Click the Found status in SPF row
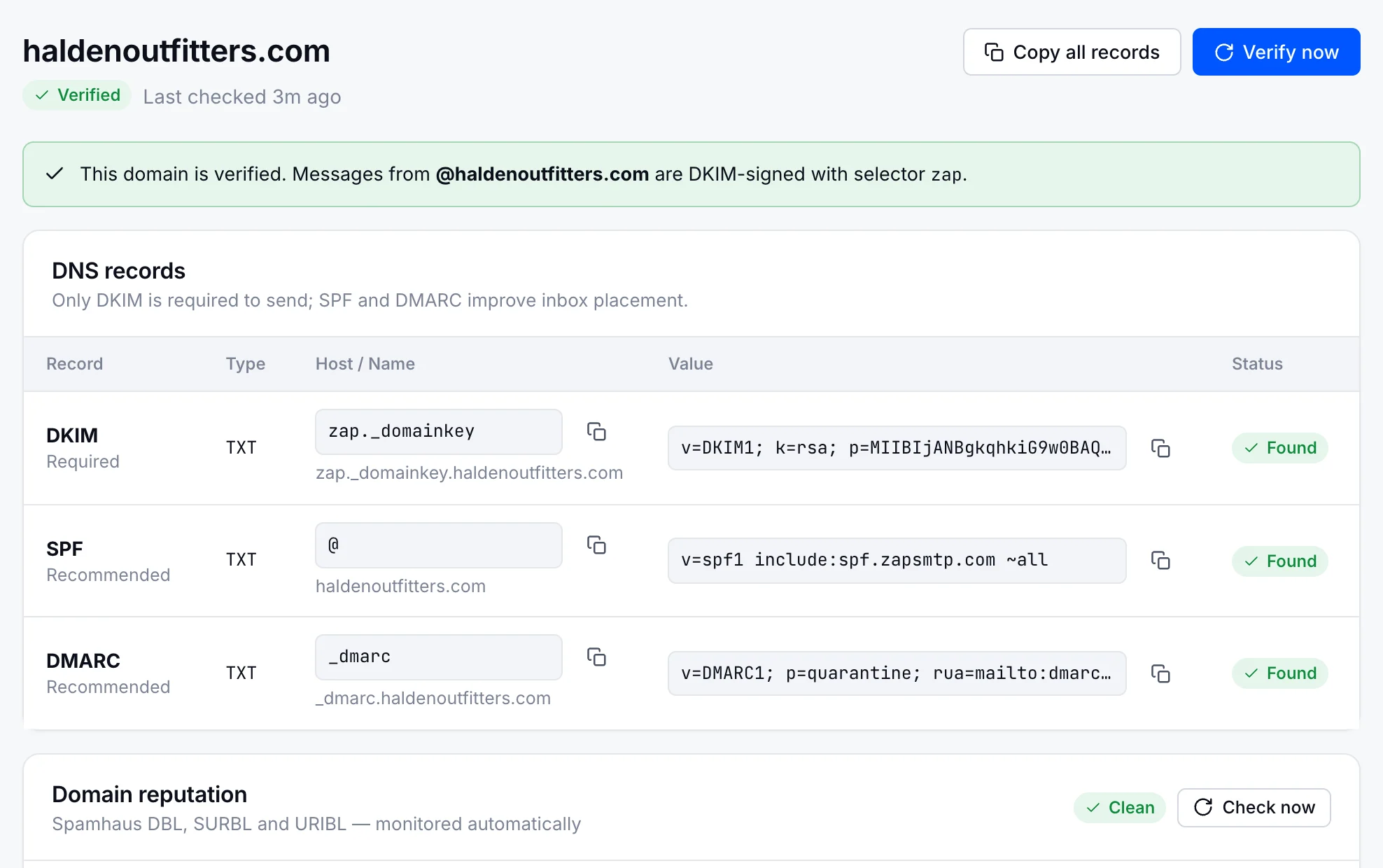 [1280, 561]
